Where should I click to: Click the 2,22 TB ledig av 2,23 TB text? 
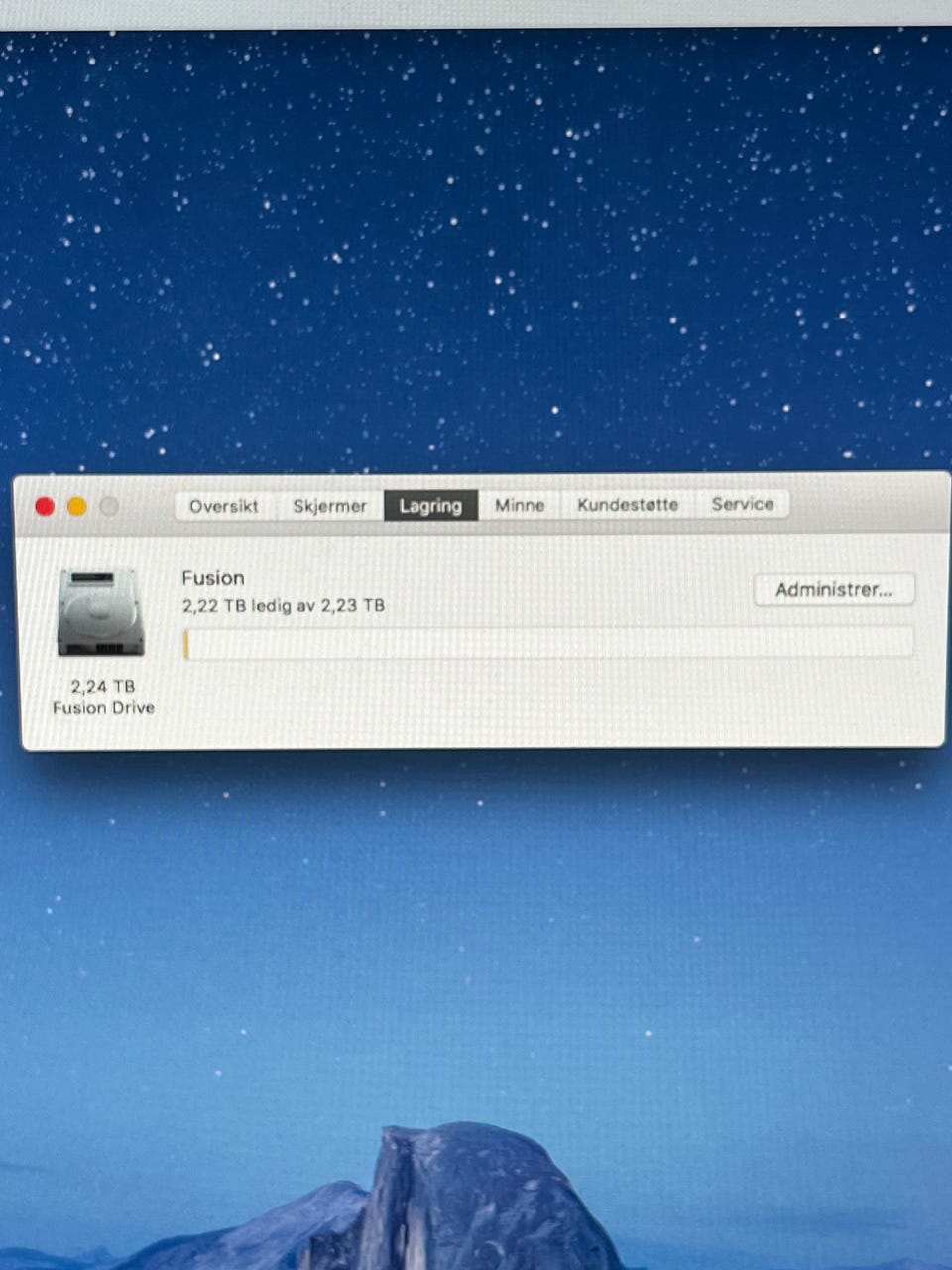click(284, 605)
